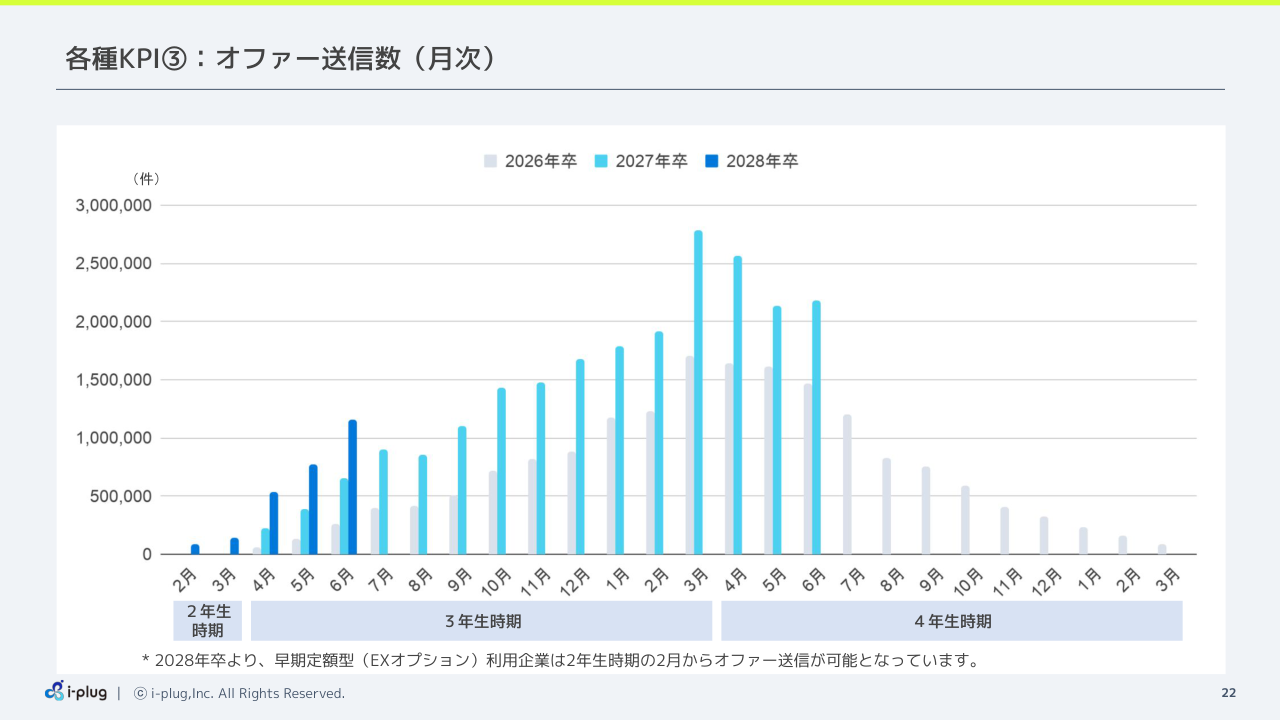Image resolution: width=1280 pixels, height=720 pixels.
Task: Click the 3年生時期 period band
Action: pos(481,621)
